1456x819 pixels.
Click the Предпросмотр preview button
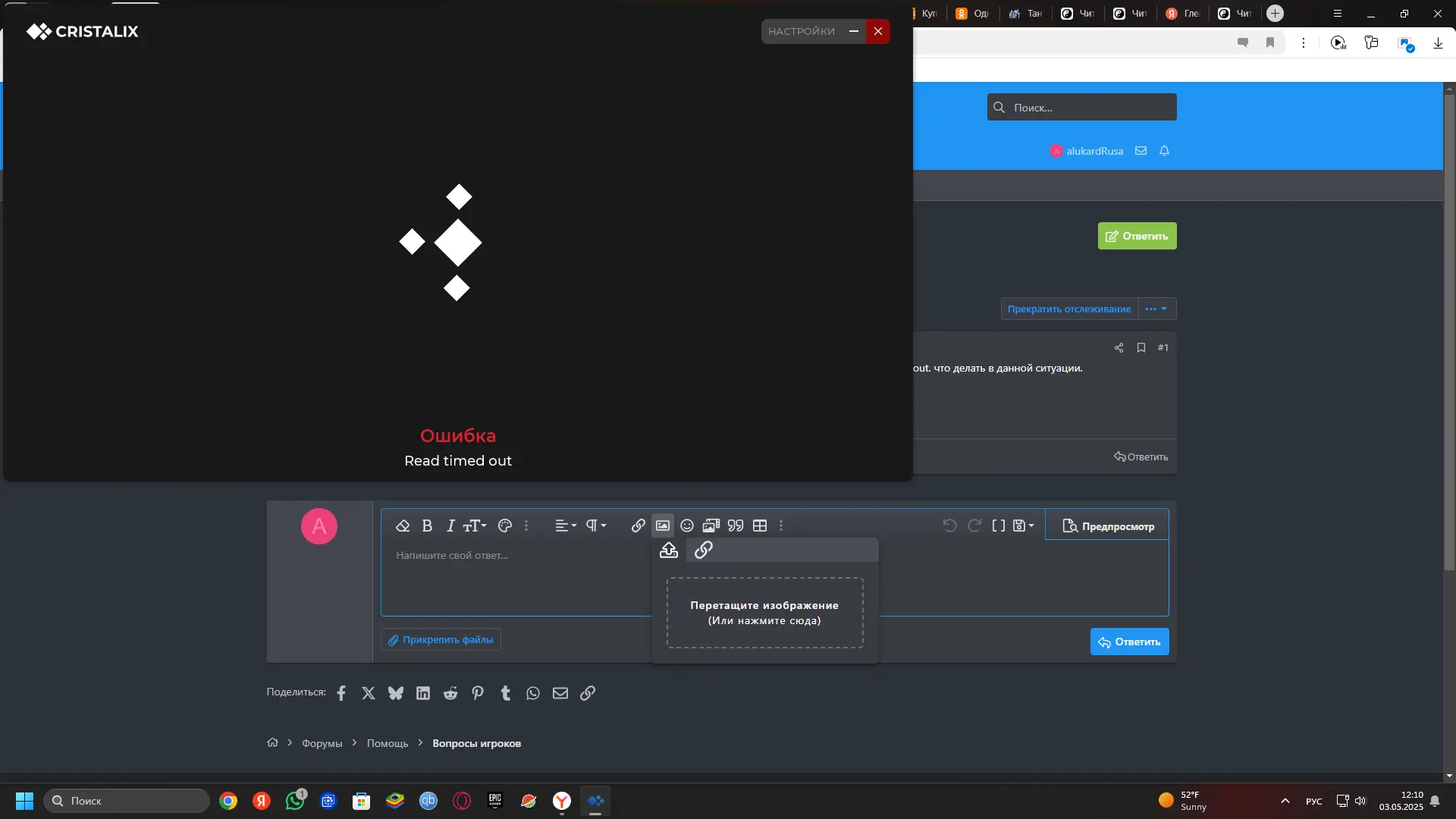click(1108, 526)
